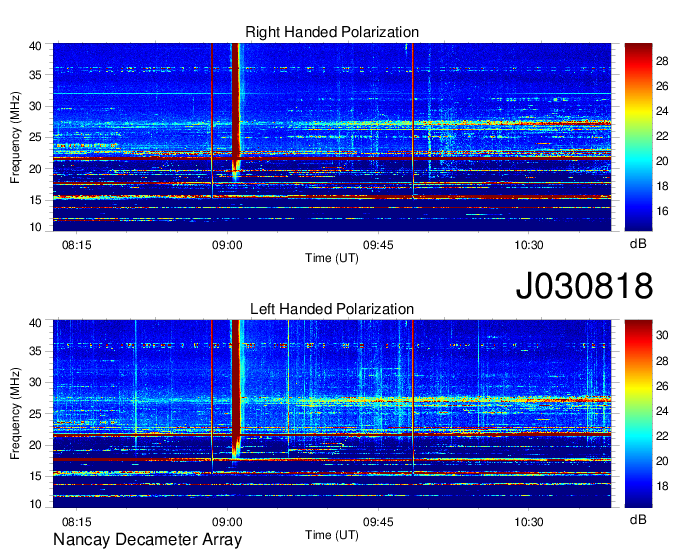This screenshot has width=680, height=552.
Task: Click the 'Left Handed Polarization' plot title
Action: (x=332, y=309)
